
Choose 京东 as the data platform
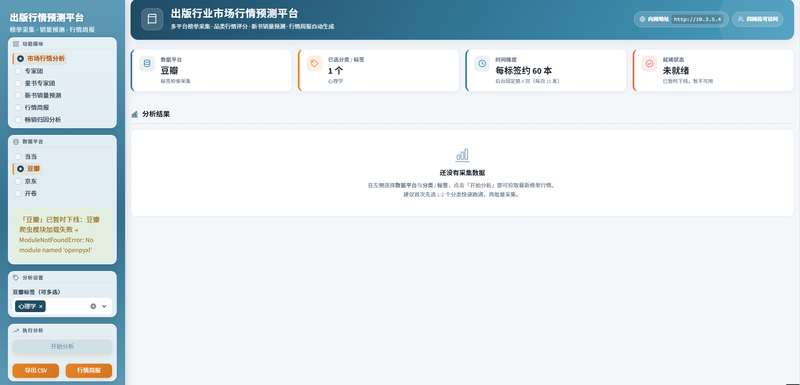click(x=26, y=182)
